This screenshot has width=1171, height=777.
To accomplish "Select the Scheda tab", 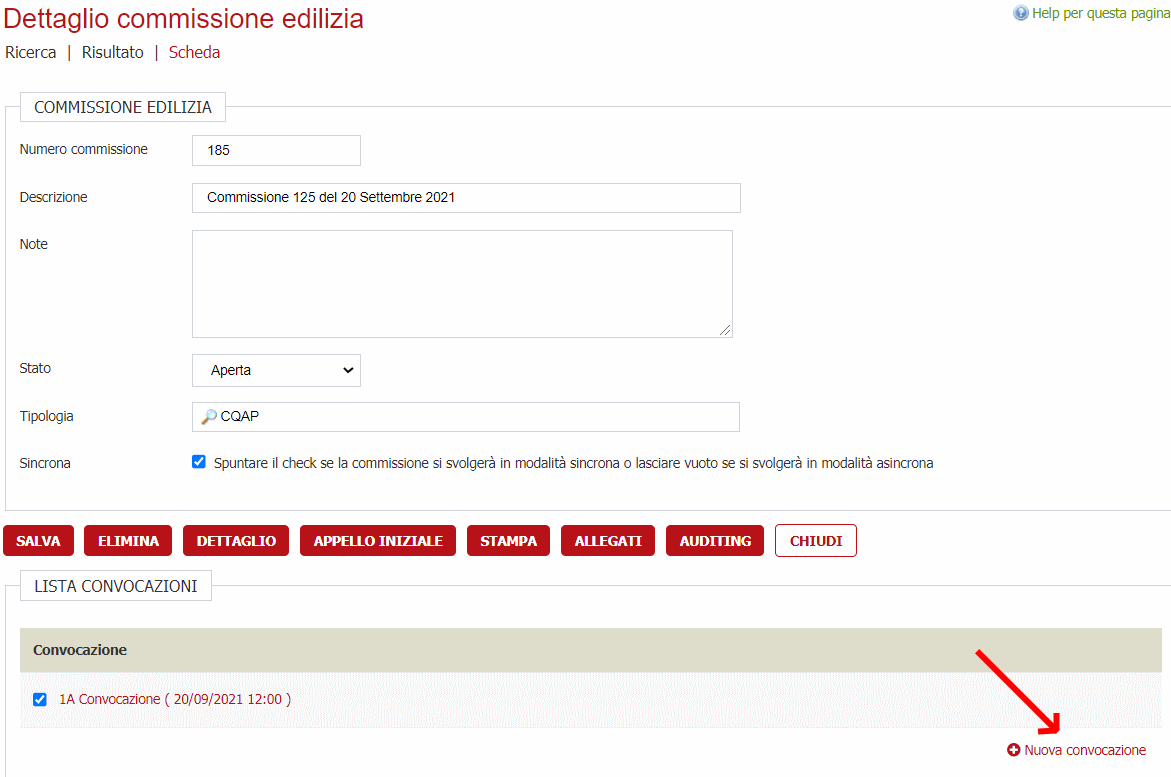I will [x=194, y=52].
